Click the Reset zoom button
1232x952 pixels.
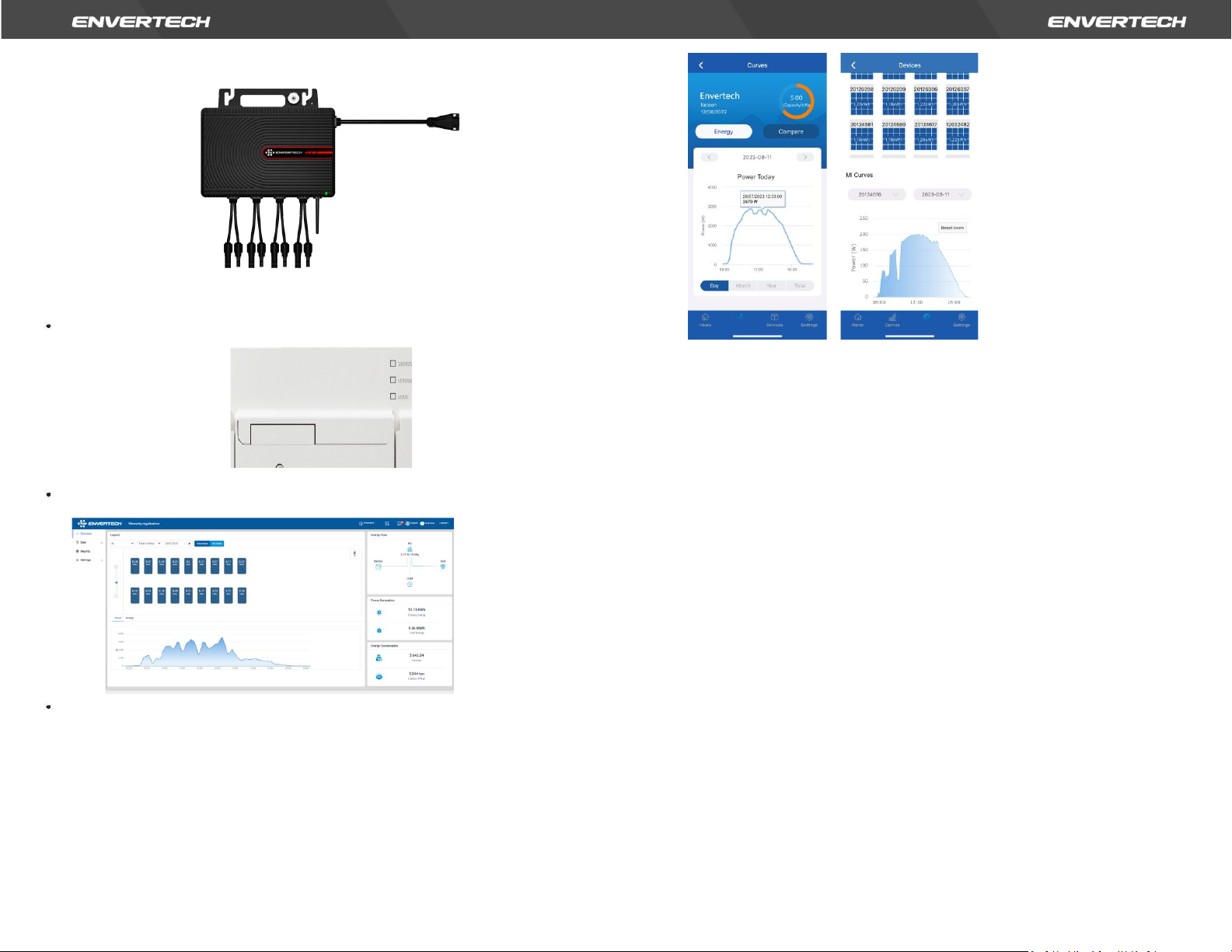[x=952, y=228]
